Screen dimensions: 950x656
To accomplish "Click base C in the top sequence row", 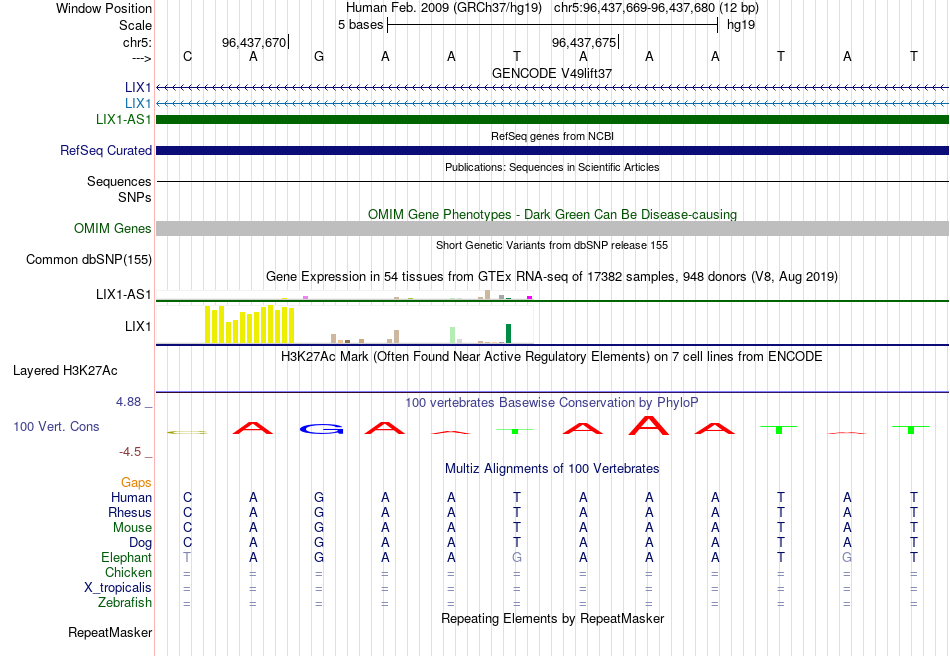I will pos(187,56).
